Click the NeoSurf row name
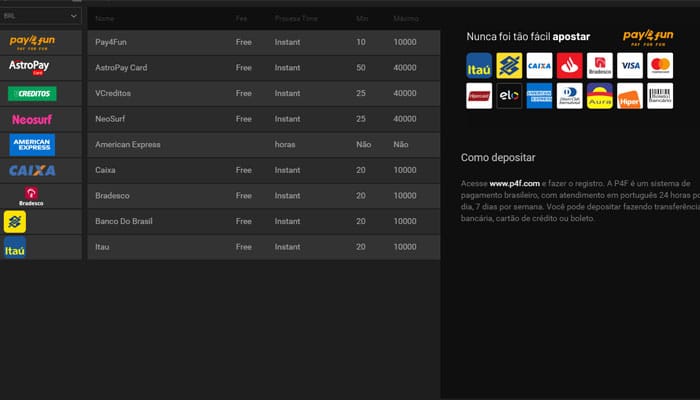The image size is (700, 400). (x=110, y=119)
